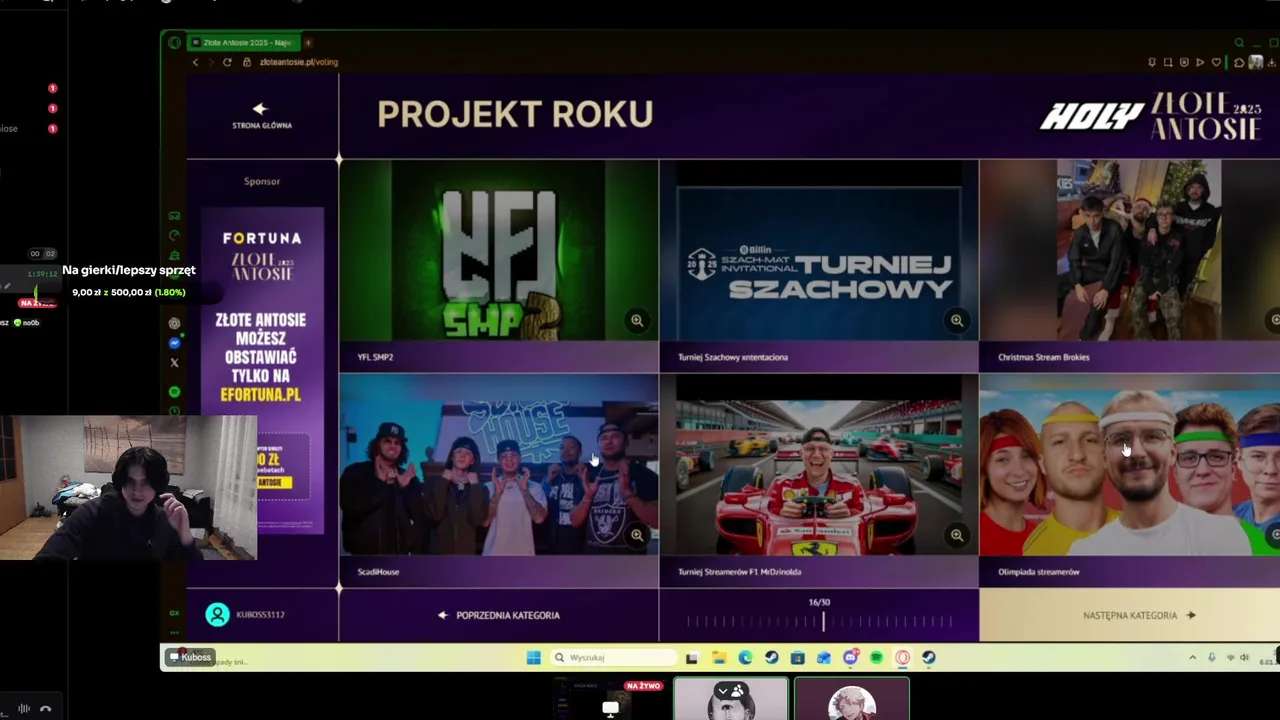This screenshot has width=1280, height=720.
Task: Go to Następna Kategoria
Action: (1129, 615)
